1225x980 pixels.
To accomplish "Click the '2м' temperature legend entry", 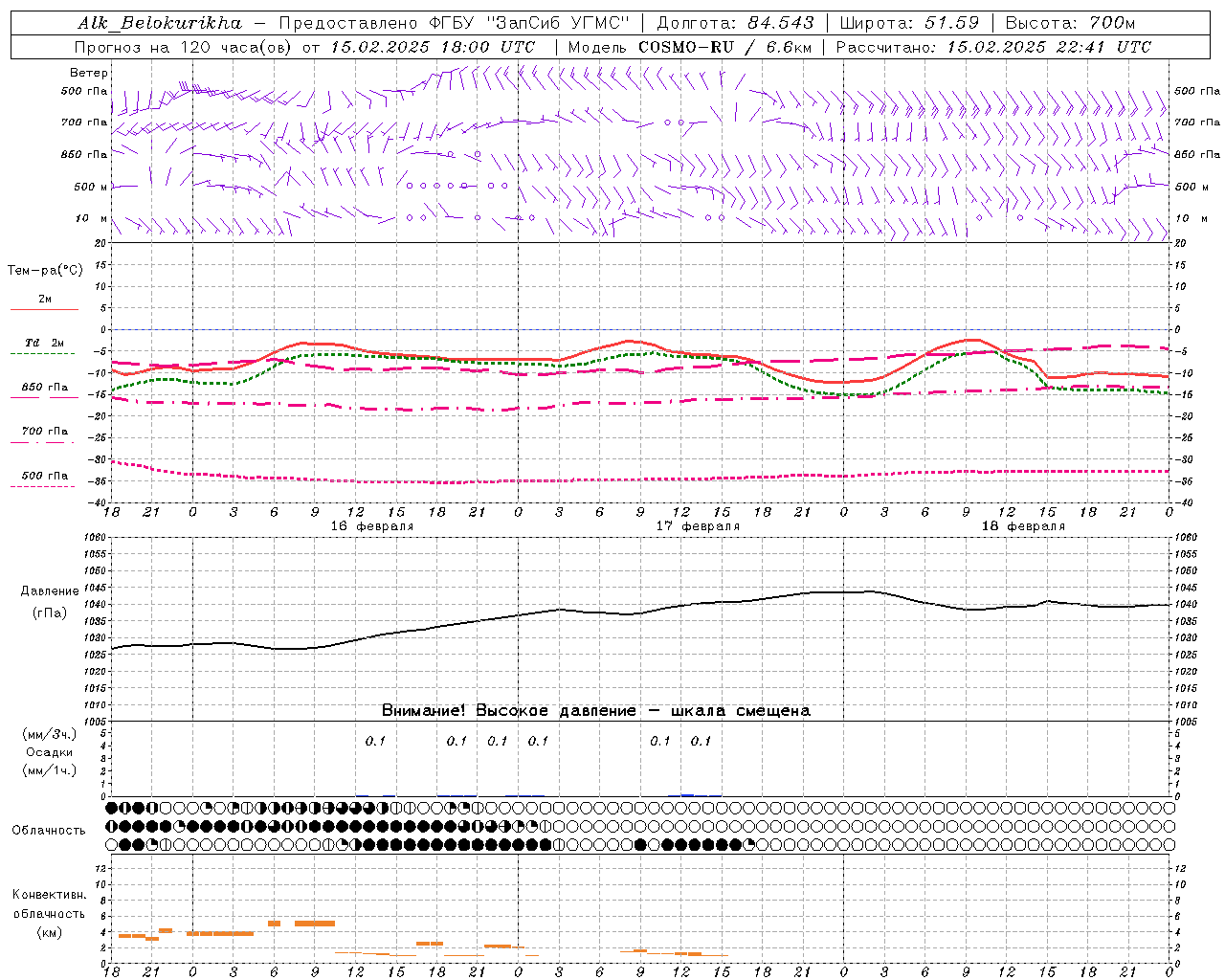I will tap(45, 300).
